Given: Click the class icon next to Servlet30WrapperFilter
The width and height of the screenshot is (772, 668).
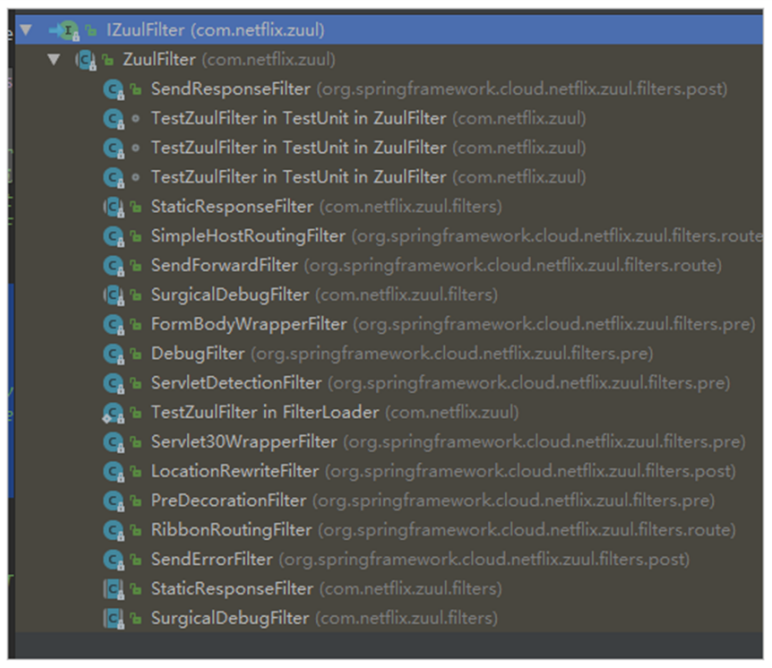Looking at the screenshot, I should tap(114, 443).
